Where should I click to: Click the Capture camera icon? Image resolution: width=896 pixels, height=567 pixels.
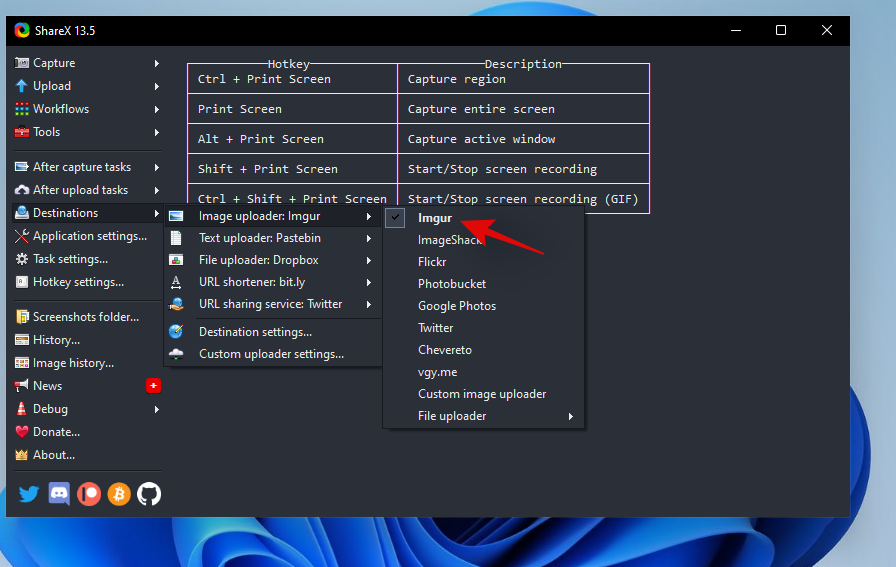(x=22, y=63)
